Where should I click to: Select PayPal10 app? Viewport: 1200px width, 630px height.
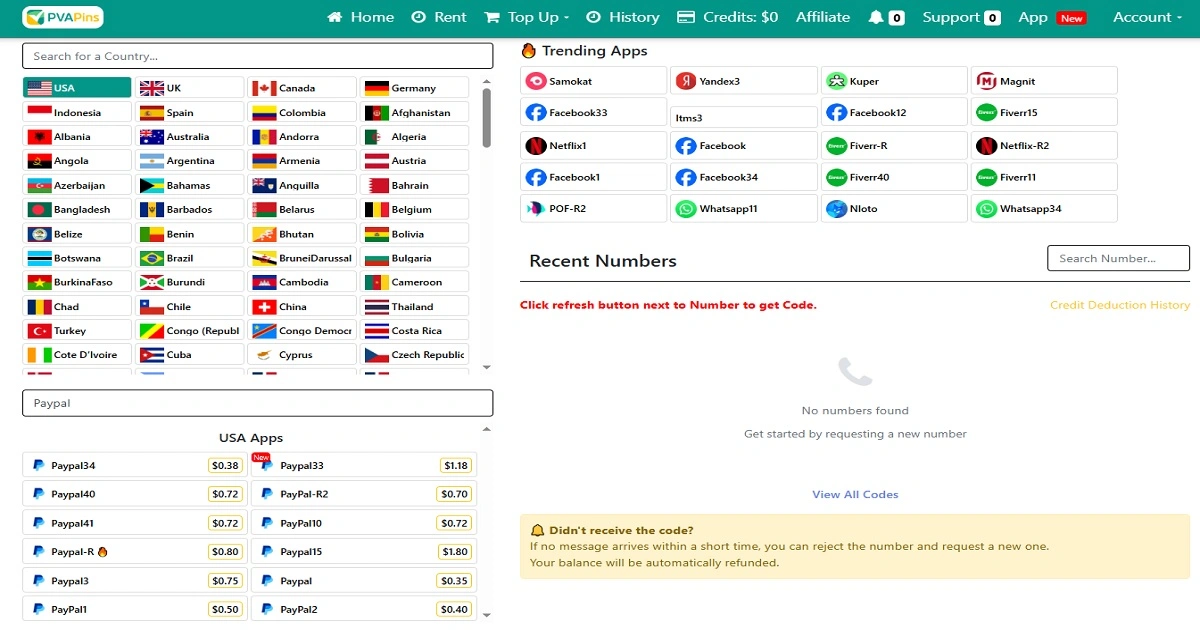pos(364,523)
